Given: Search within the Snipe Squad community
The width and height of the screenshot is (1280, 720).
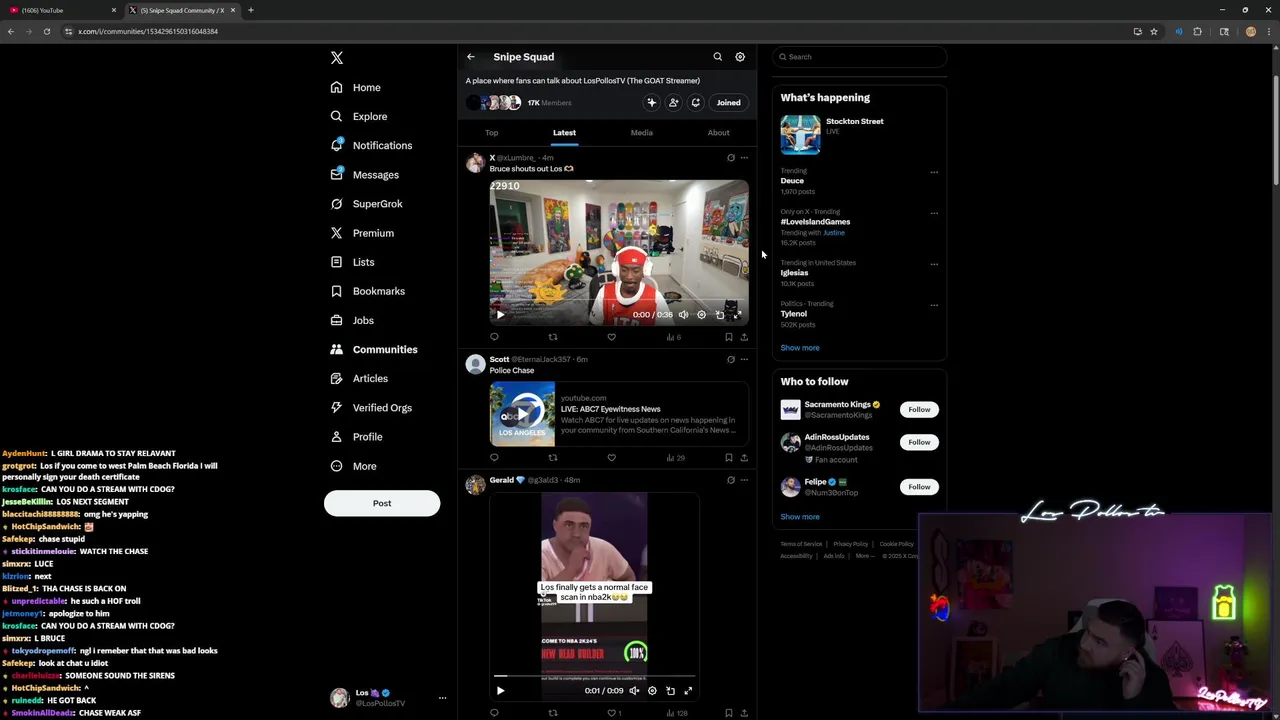Looking at the screenshot, I should (717, 57).
